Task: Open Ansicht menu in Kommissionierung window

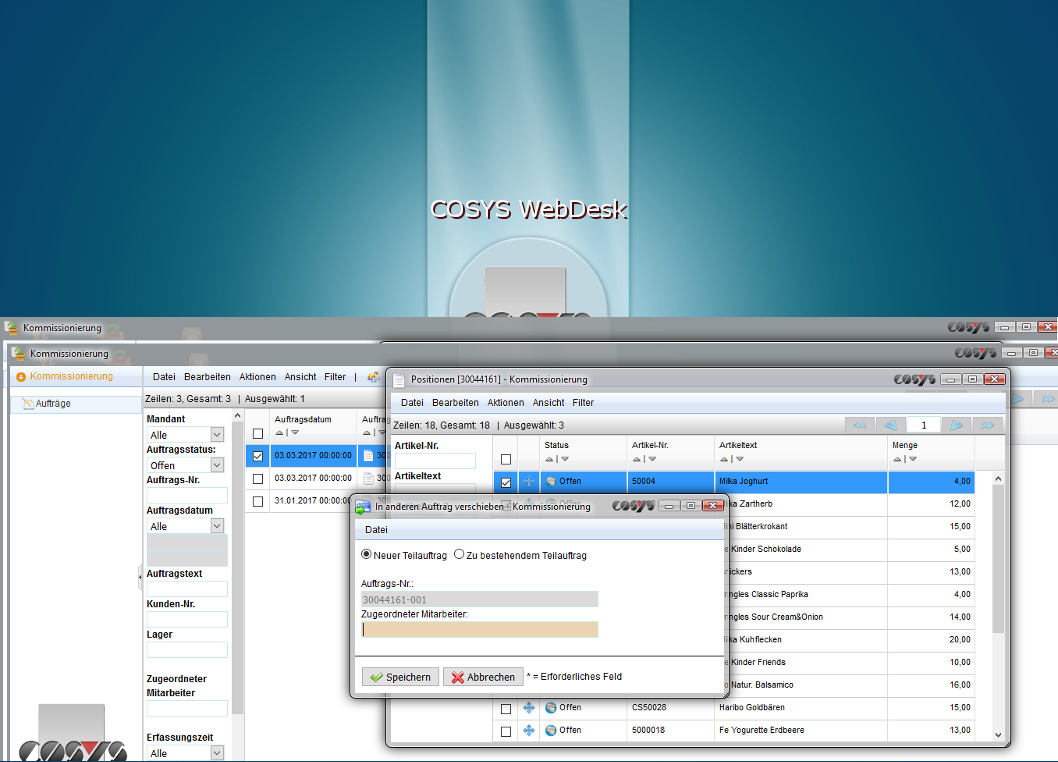Action: pyautogui.click(x=300, y=377)
